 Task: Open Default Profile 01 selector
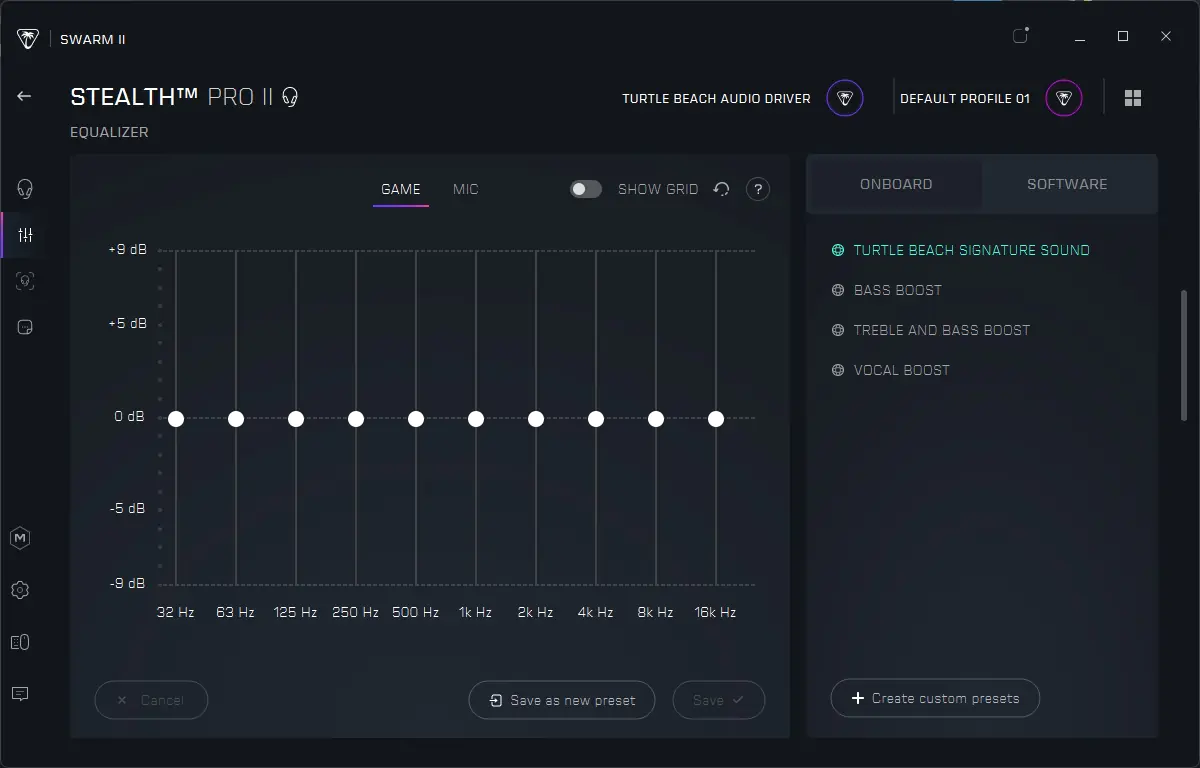point(991,98)
